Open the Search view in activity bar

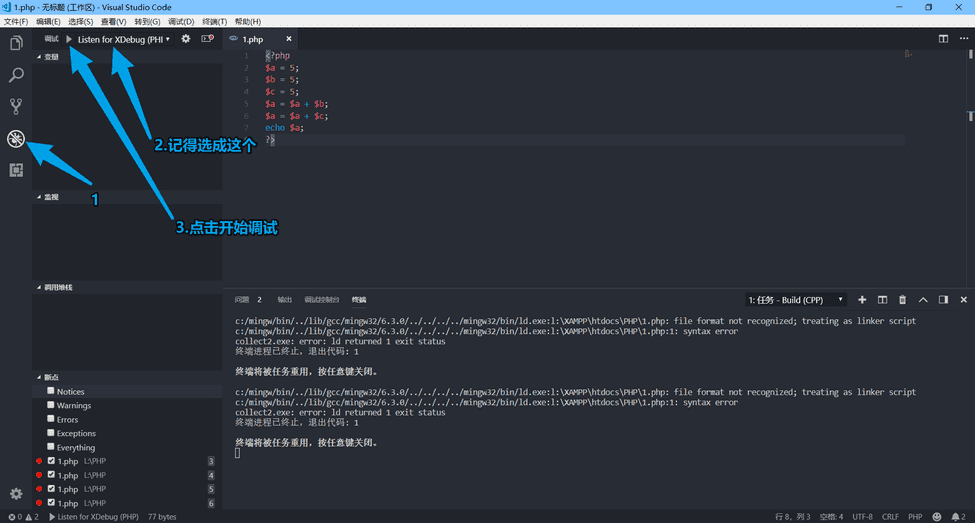tap(16, 75)
